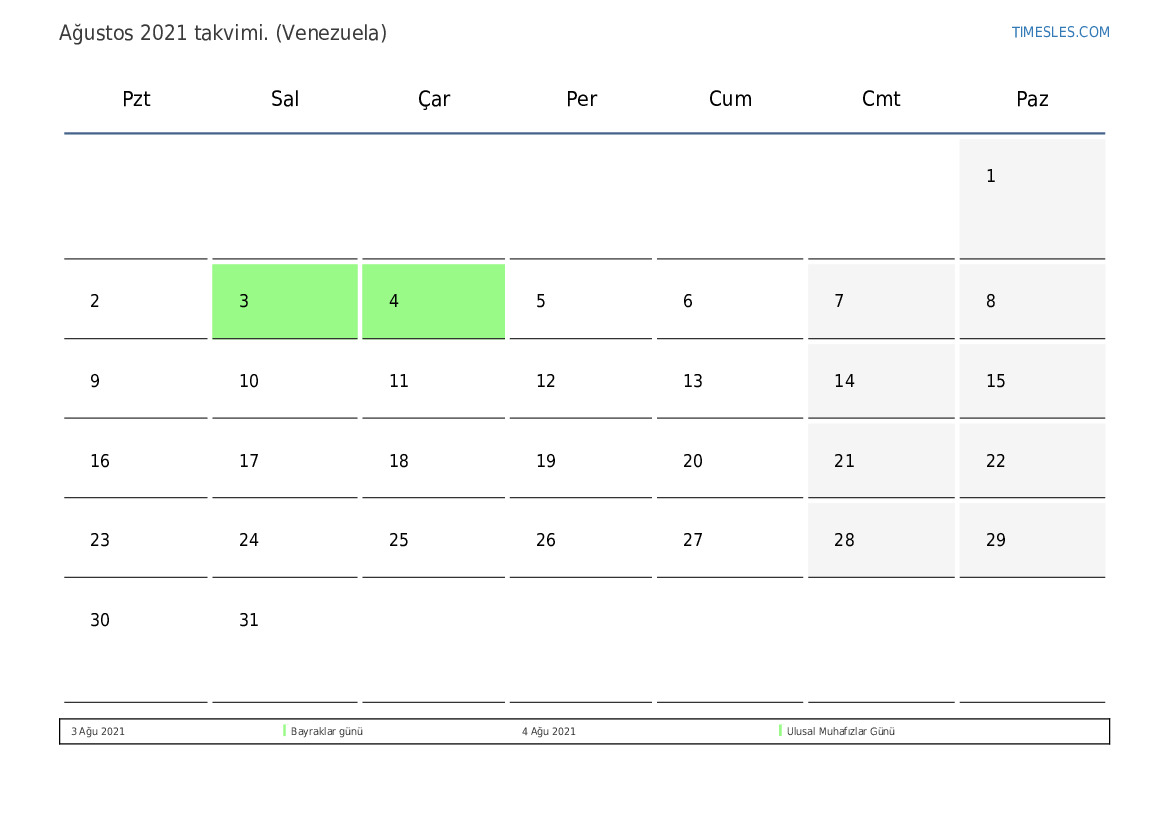Screen dimensions: 1169x827
Task: Click the Pzt weekday header
Action: [136, 99]
